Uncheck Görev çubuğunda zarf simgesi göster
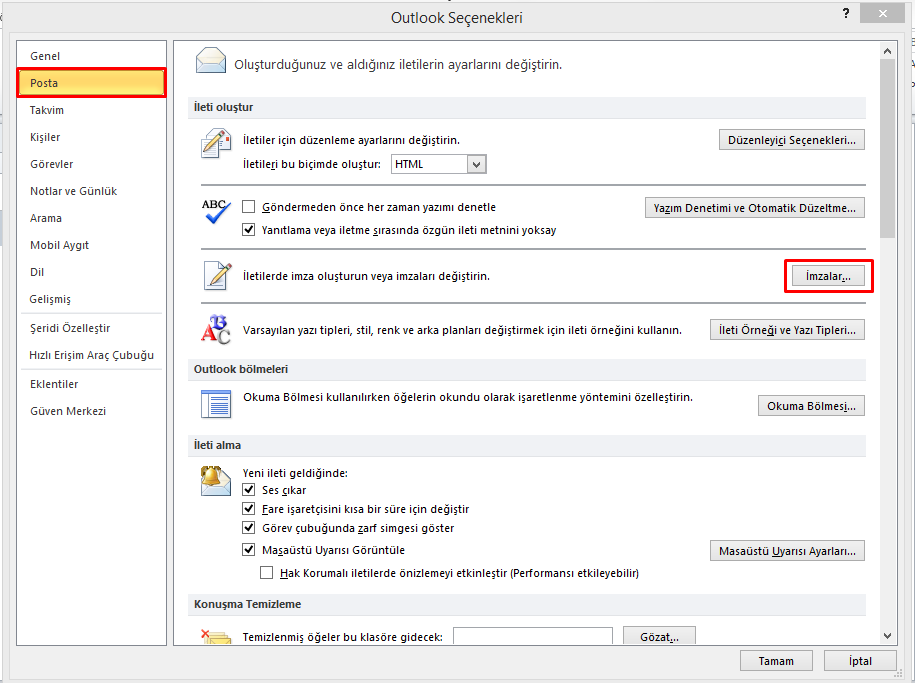The width and height of the screenshot is (915, 683). pos(249,528)
